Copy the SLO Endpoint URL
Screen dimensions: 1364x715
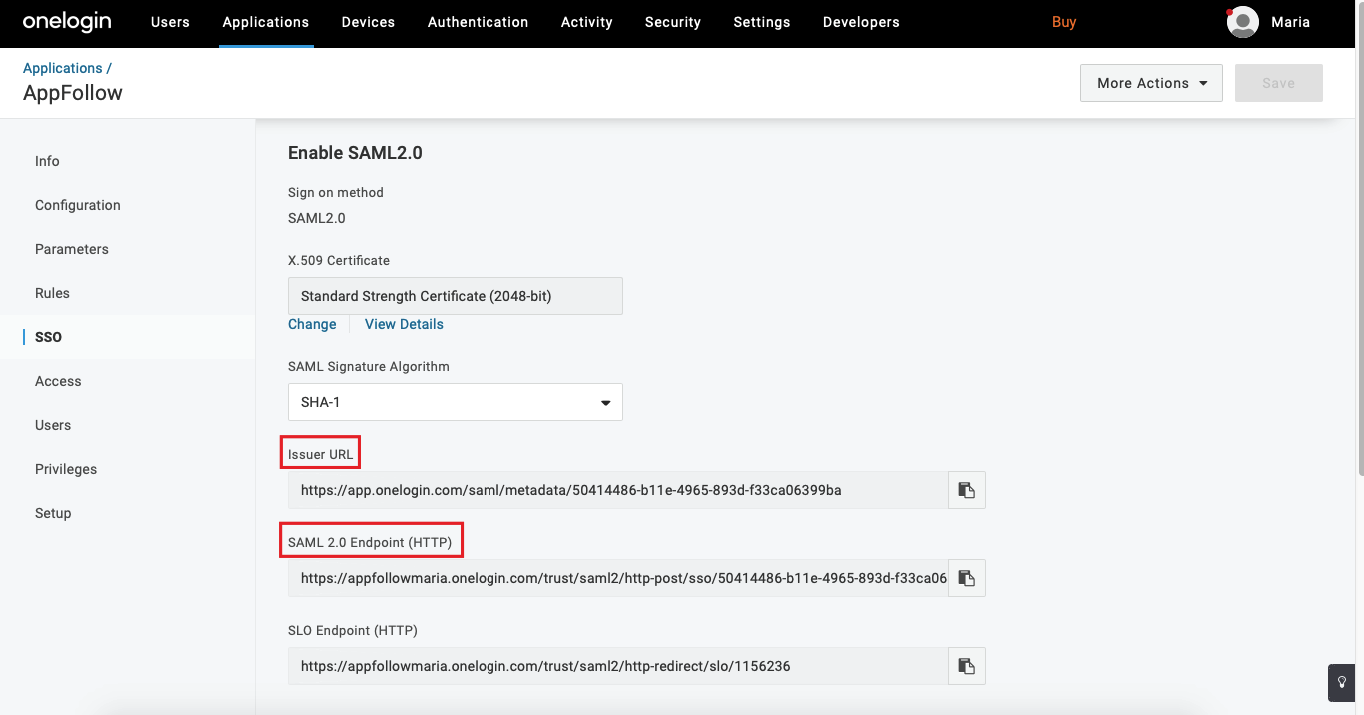(x=966, y=666)
